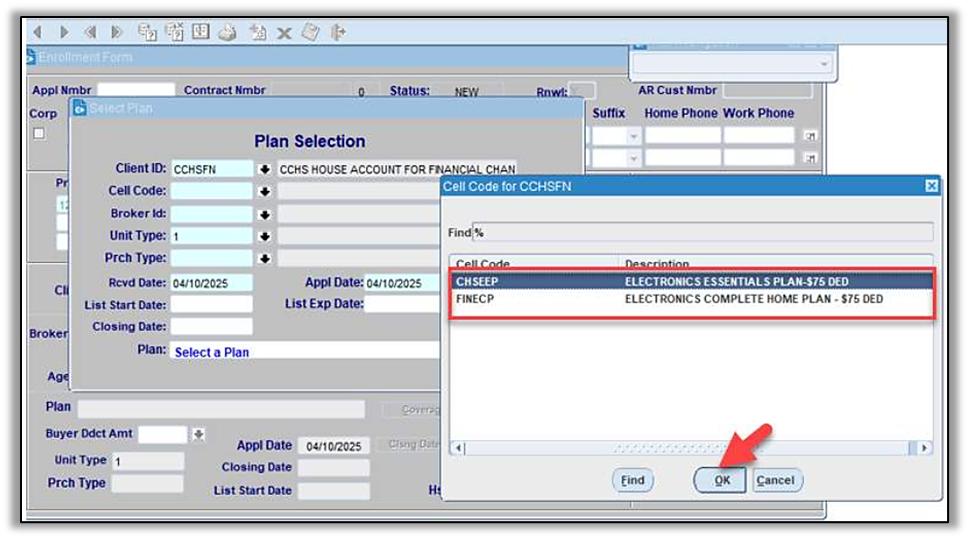Click the first block double-arrow toolbar icon

pos(90,32)
